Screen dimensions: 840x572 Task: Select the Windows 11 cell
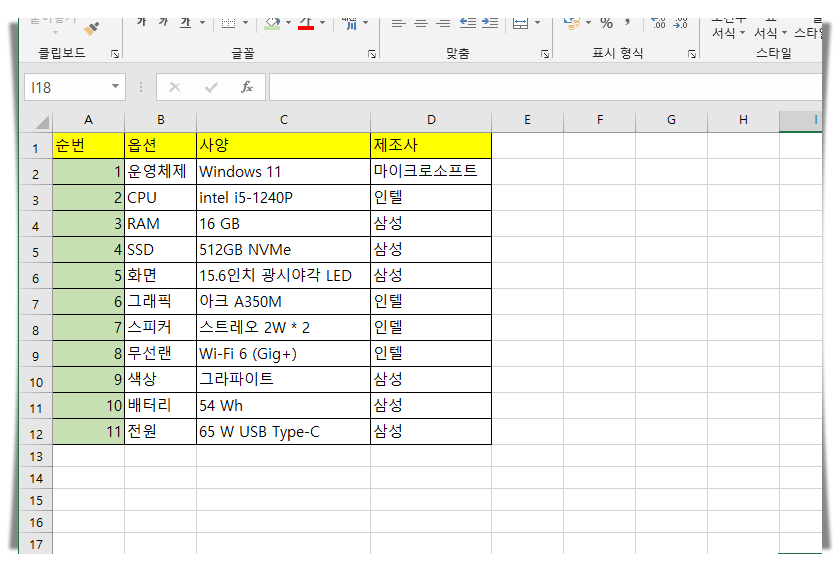click(283, 171)
